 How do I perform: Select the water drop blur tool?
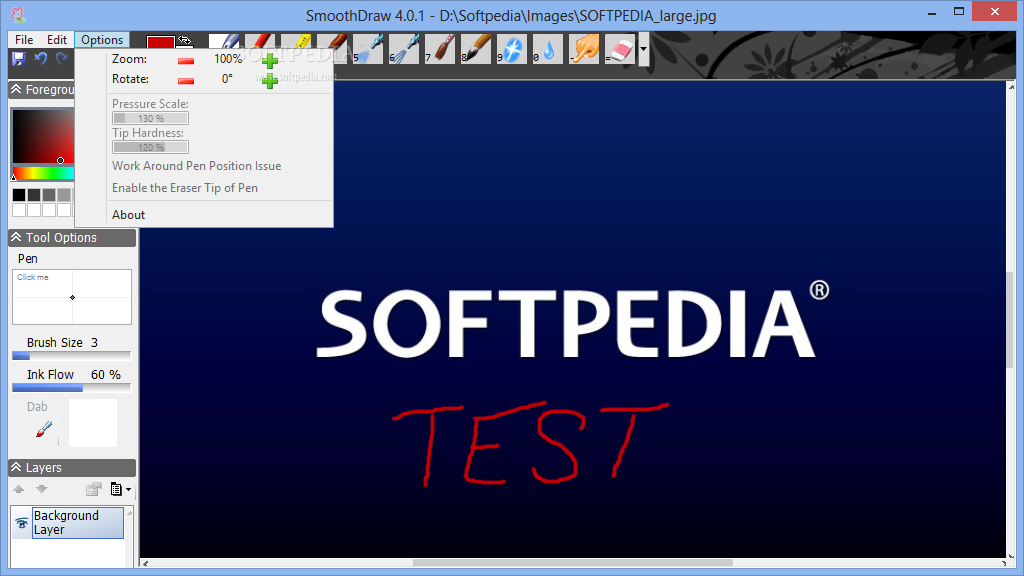(547, 49)
